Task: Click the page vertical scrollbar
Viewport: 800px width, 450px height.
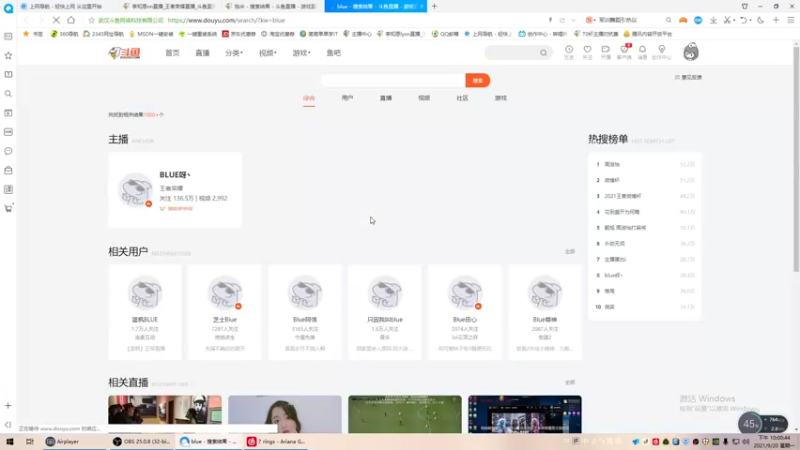Action: click(x=796, y=158)
